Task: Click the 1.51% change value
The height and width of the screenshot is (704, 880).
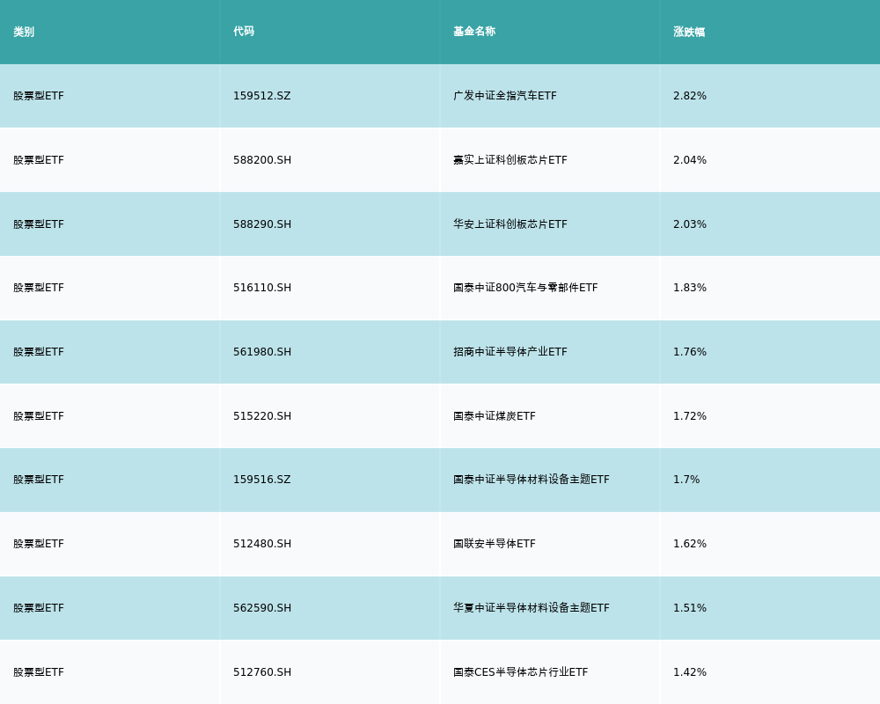Action: 690,608
